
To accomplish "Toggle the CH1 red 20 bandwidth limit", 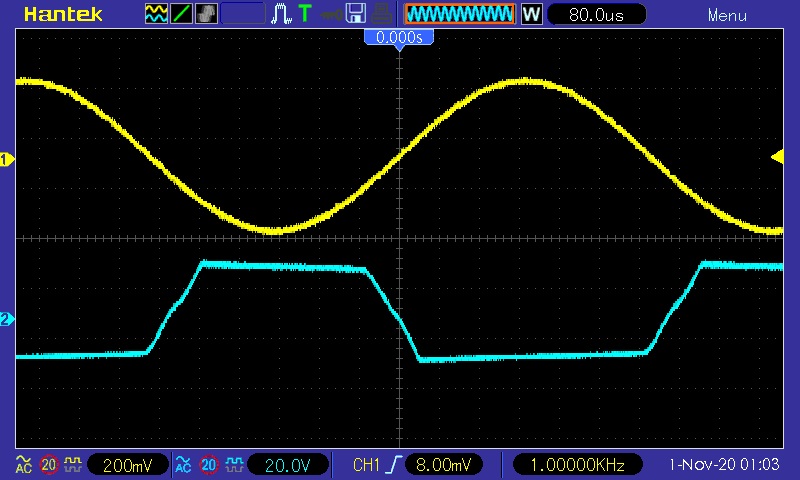I will click(x=48, y=465).
